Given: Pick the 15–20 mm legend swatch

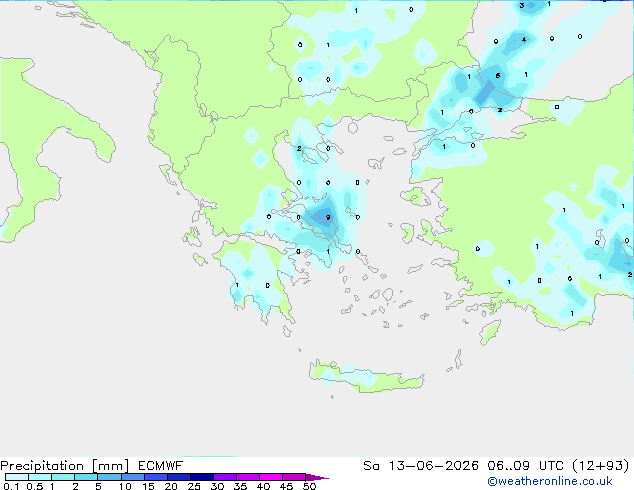Looking at the screenshot, I should pyautogui.click(x=155, y=477).
